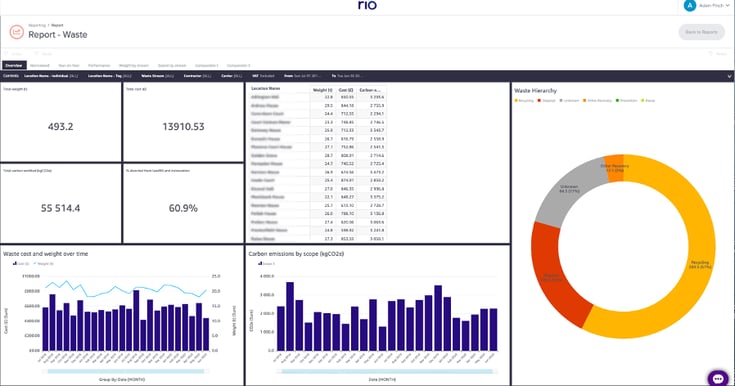Sort by the Weight (t) column header

[x=322, y=90]
